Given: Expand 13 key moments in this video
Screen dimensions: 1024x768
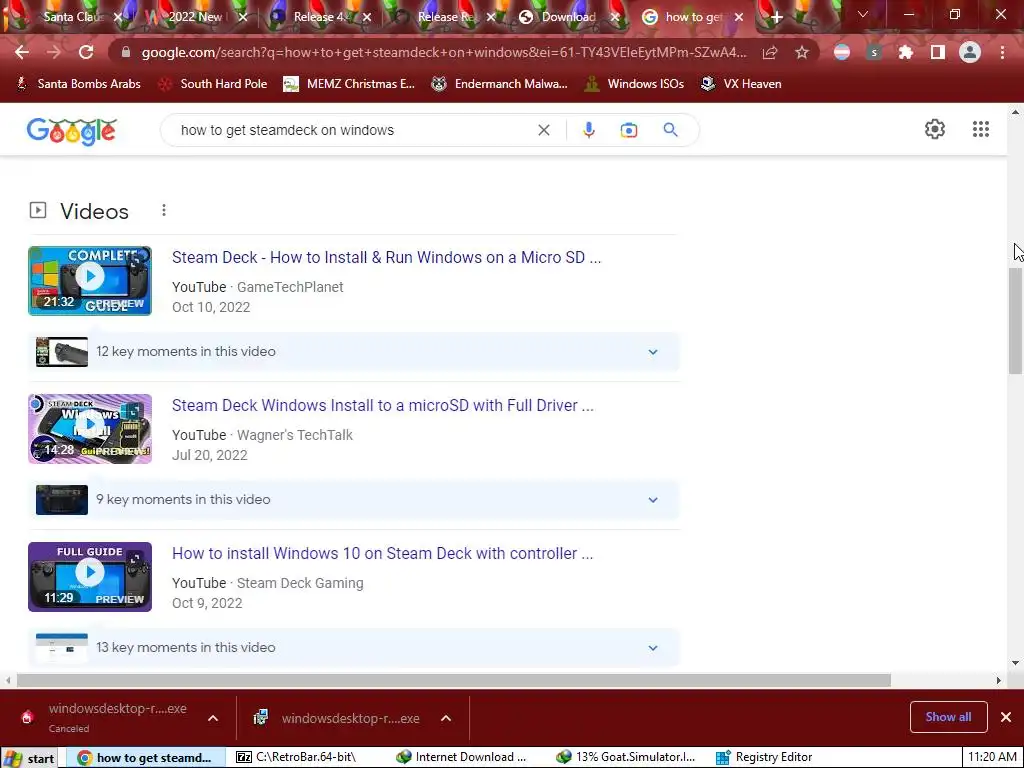Looking at the screenshot, I should click(354, 647).
